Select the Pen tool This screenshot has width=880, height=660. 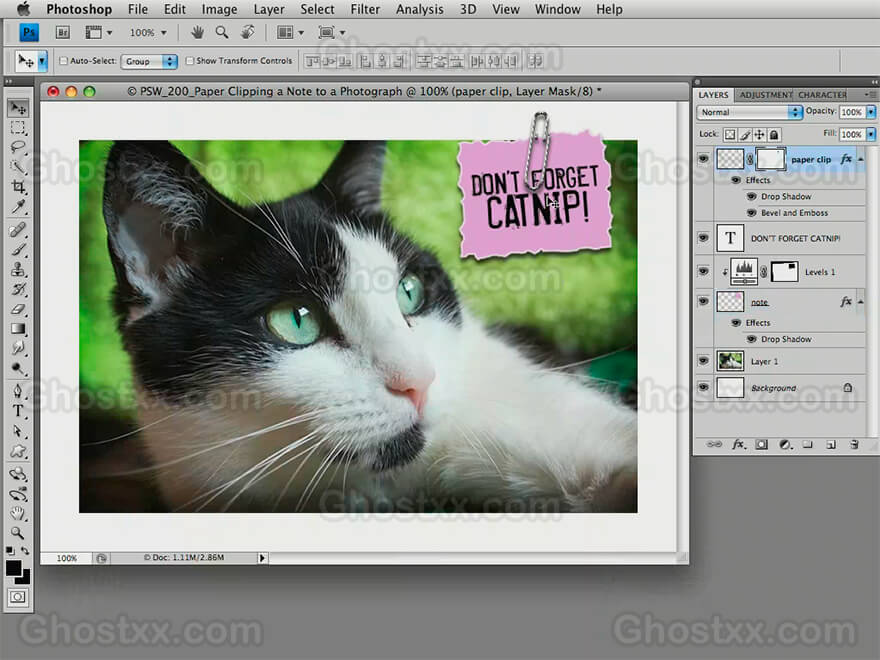point(18,391)
